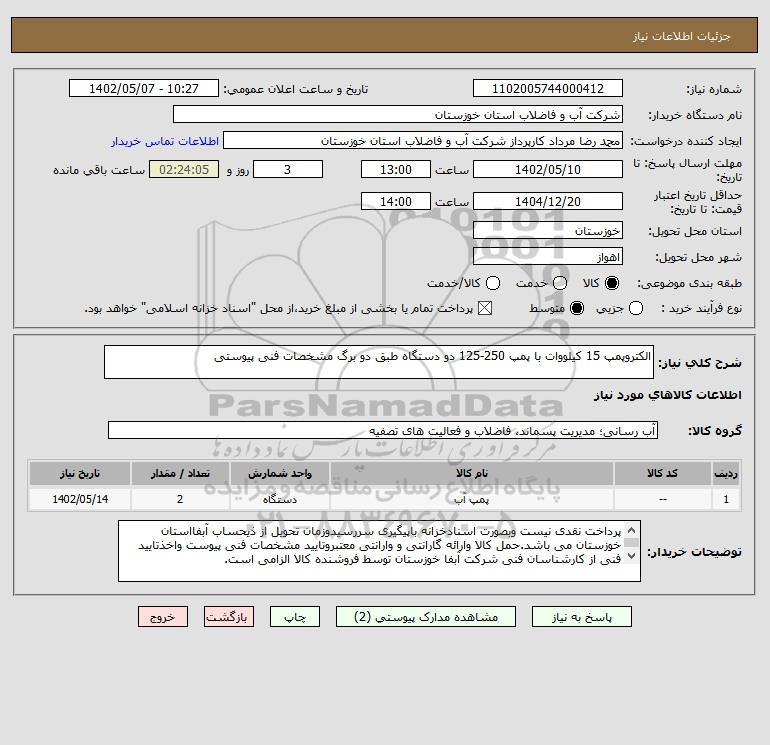Click the پمپ آب item name cell
The width and height of the screenshot is (770, 745).
pyautogui.click(x=471, y=499)
